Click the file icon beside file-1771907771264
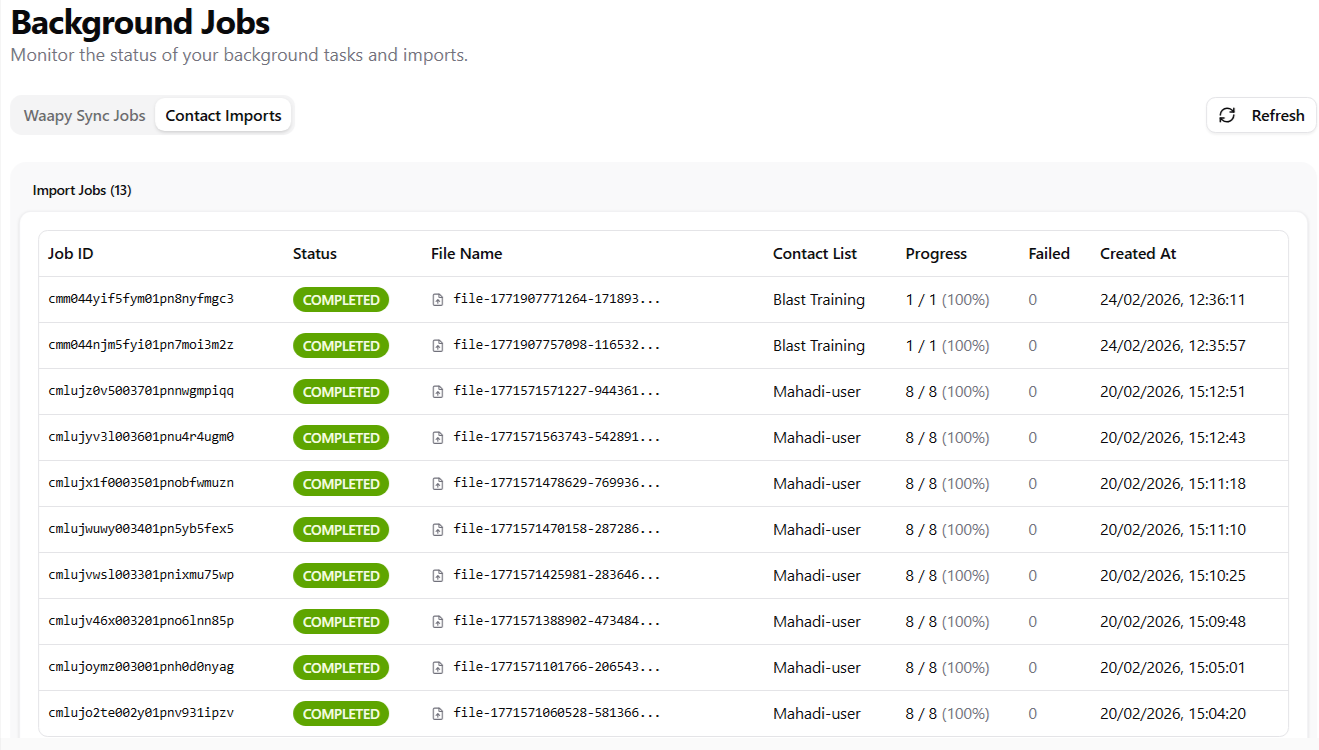Screen dimensions: 1319x750 [438, 300]
